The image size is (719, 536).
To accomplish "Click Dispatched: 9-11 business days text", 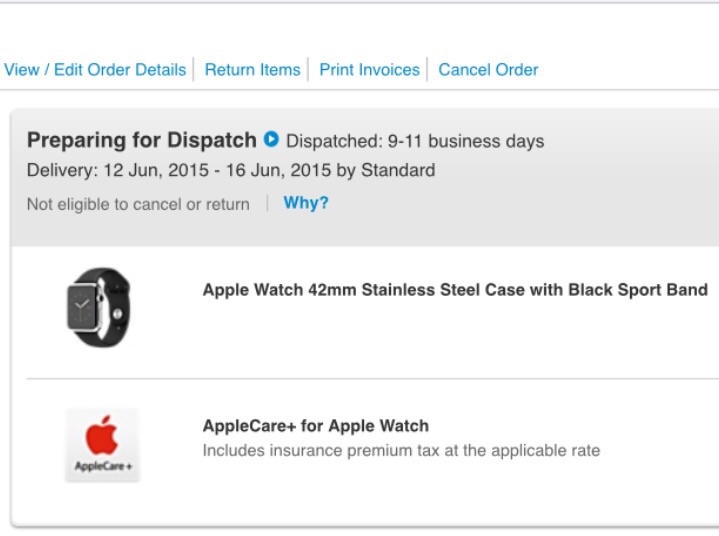I will (x=415, y=141).
